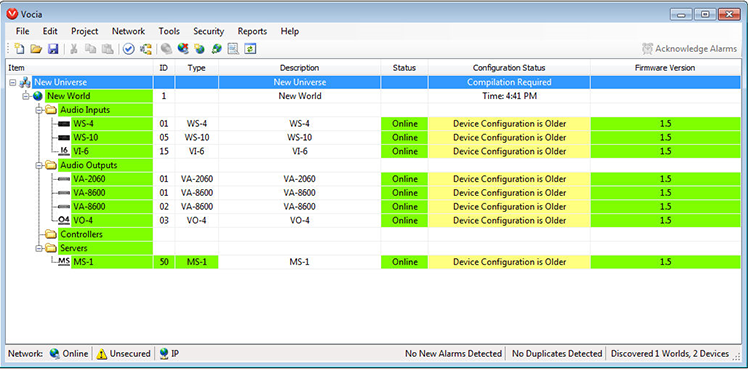Open the Reports menu
This screenshot has height=369, width=750.
252,31
